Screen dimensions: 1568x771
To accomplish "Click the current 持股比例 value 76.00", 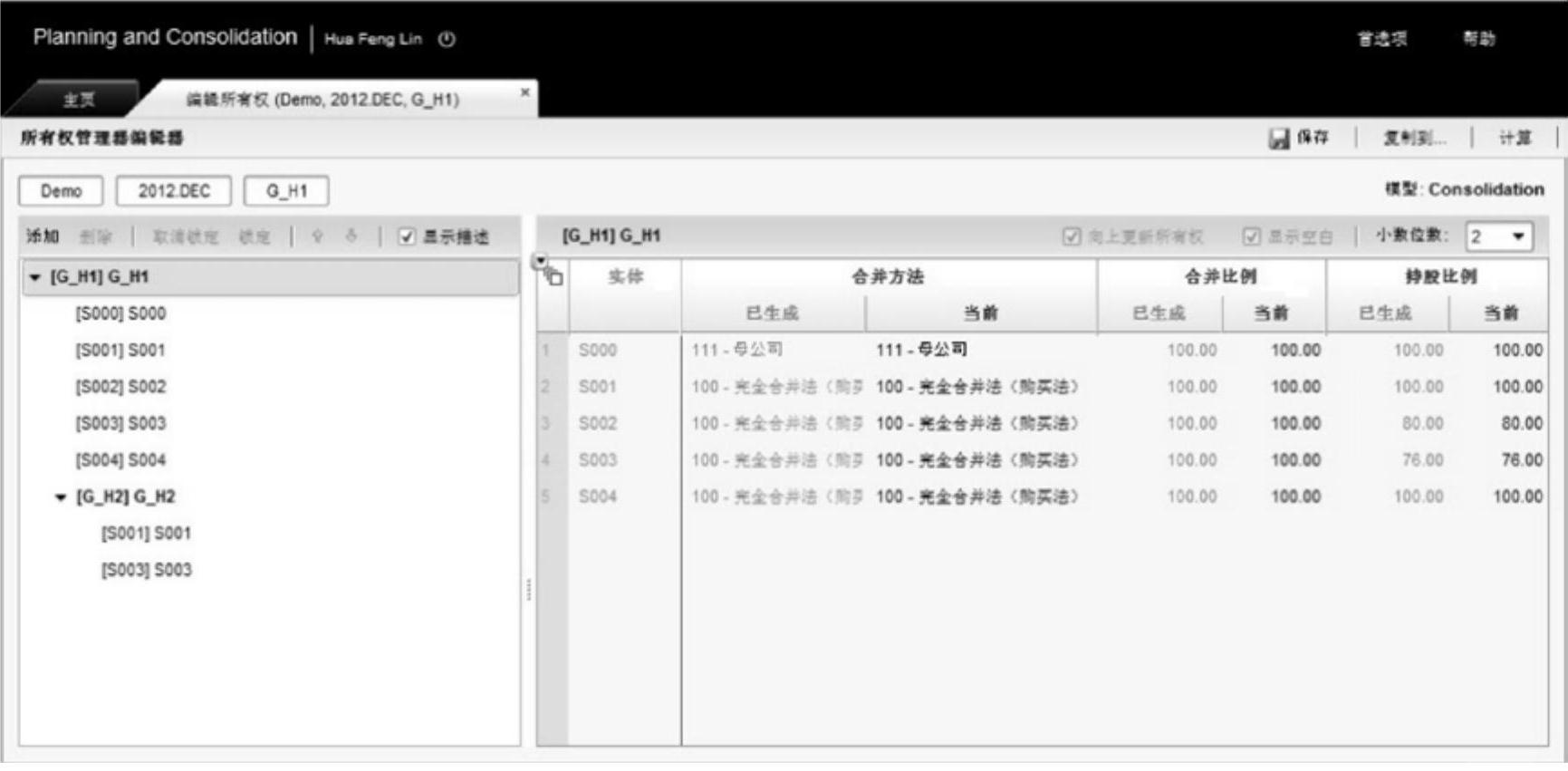I will pos(1521,460).
